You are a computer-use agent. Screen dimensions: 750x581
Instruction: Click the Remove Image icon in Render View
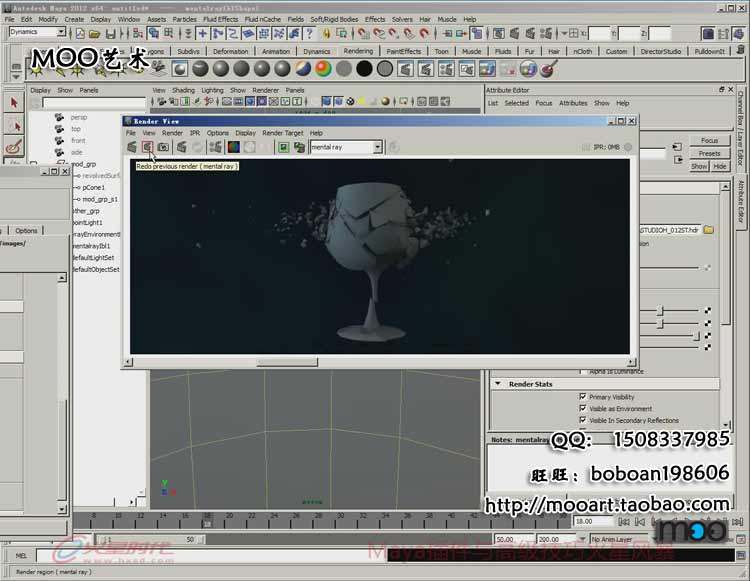299,147
